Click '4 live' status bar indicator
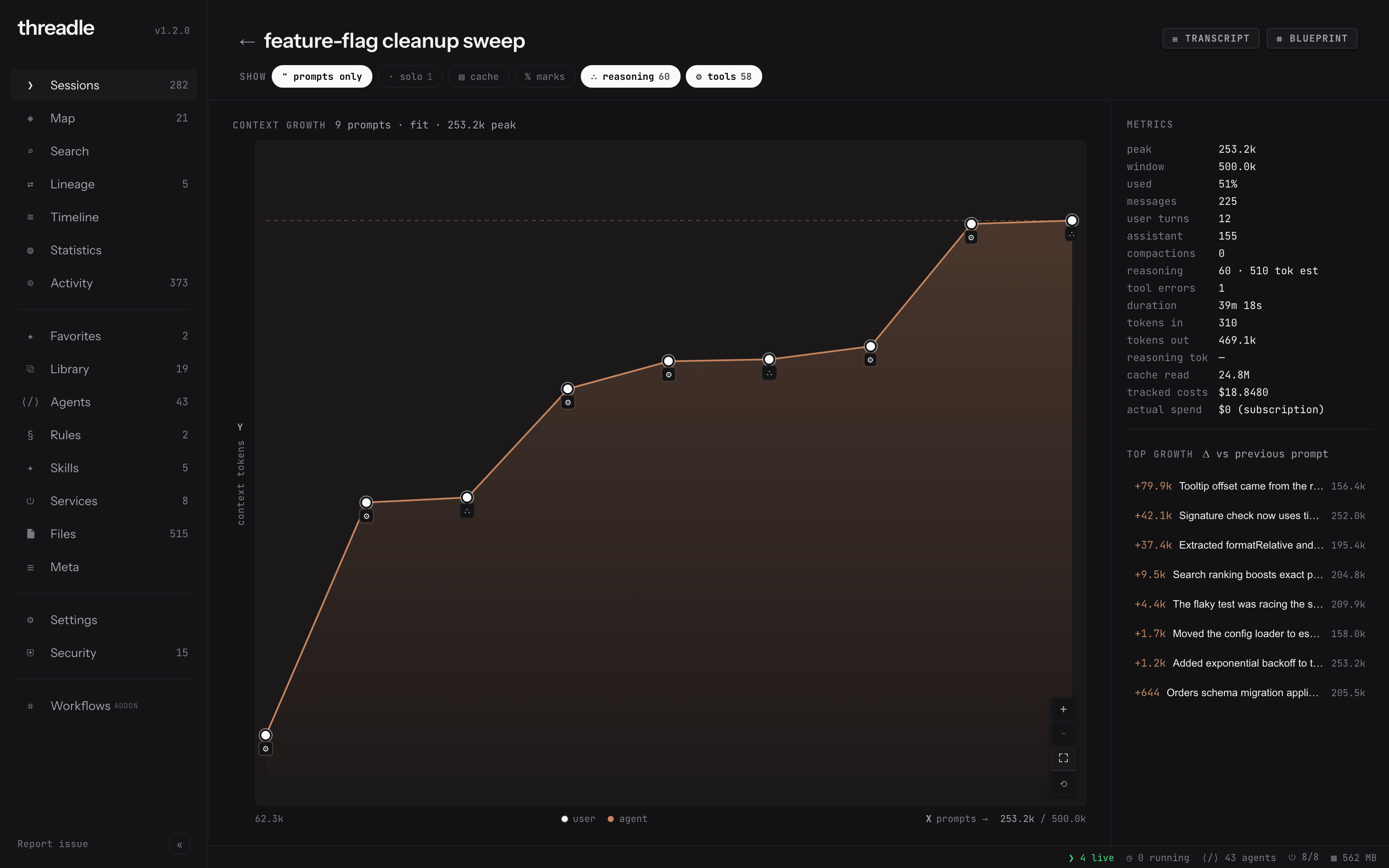The width and height of the screenshot is (1389, 868). pos(1091,858)
